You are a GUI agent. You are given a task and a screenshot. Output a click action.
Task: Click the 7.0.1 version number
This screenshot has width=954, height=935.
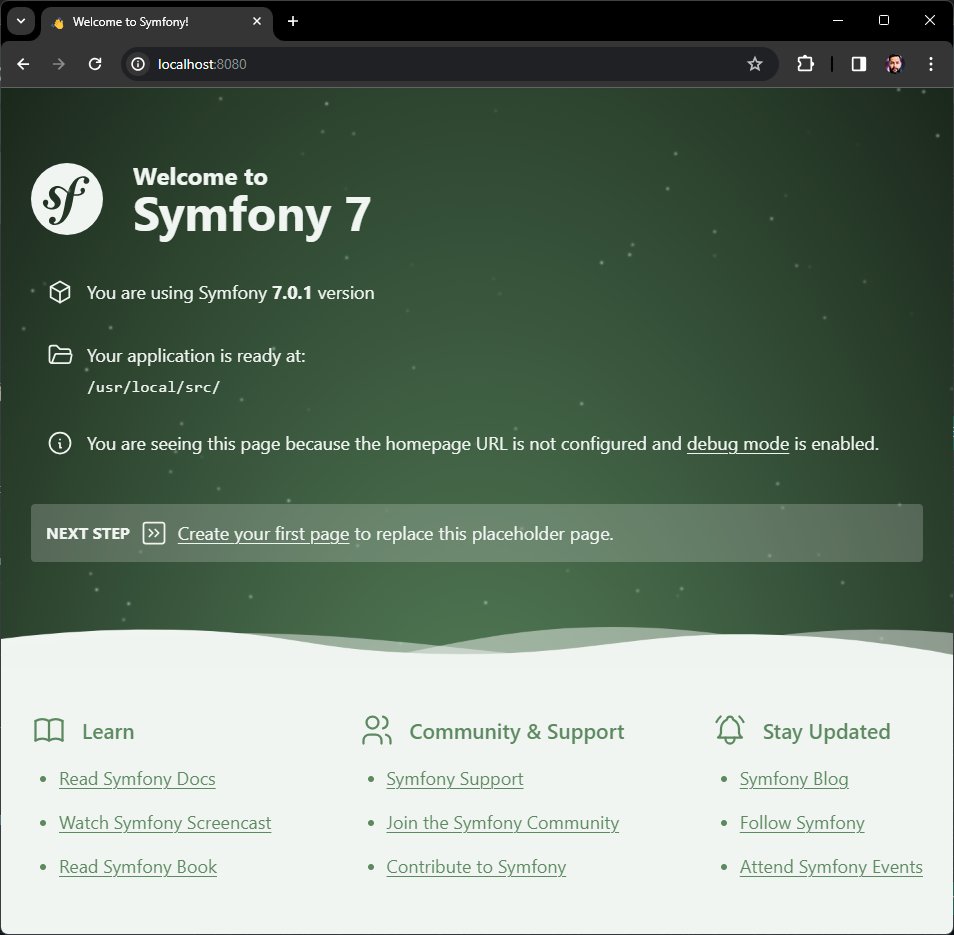point(291,293)
